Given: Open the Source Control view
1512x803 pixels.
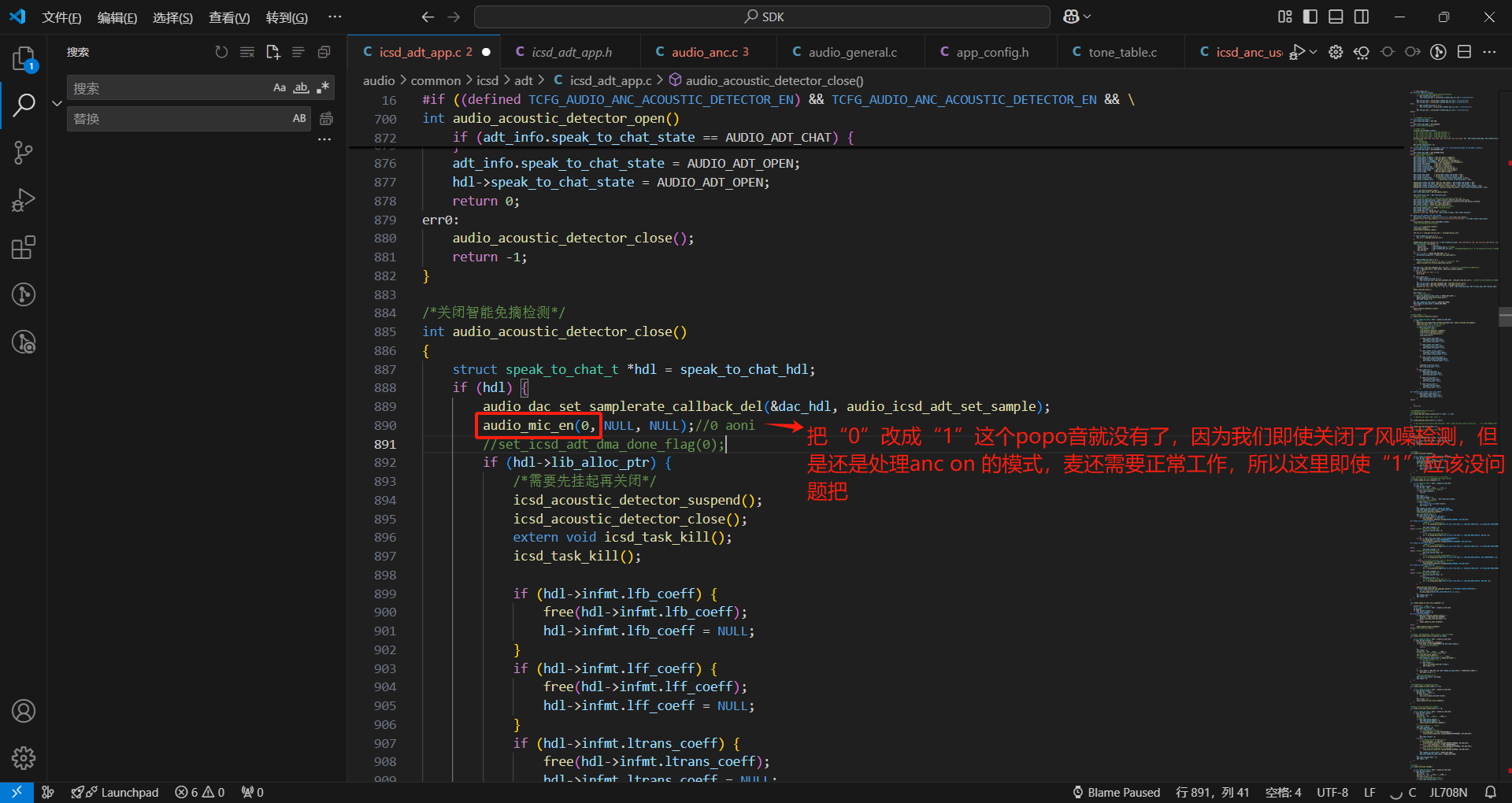Looking at the screenshot, I should pos(24,153).
